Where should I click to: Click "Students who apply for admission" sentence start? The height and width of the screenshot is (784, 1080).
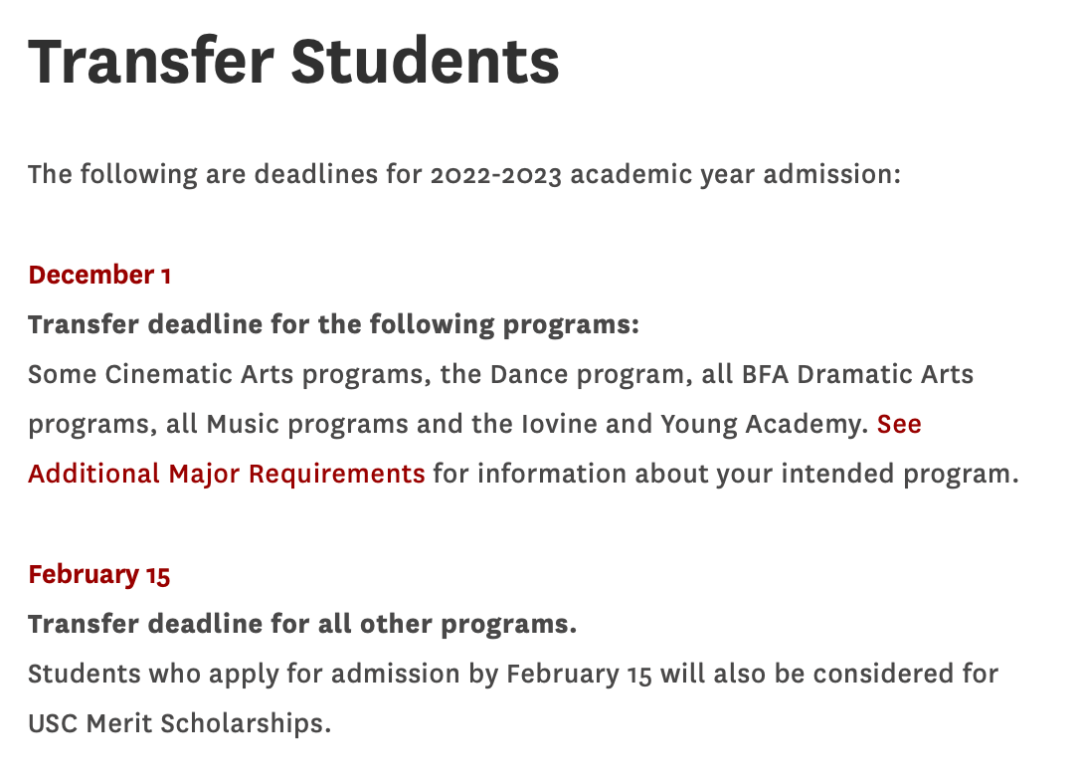click(244, 674)
